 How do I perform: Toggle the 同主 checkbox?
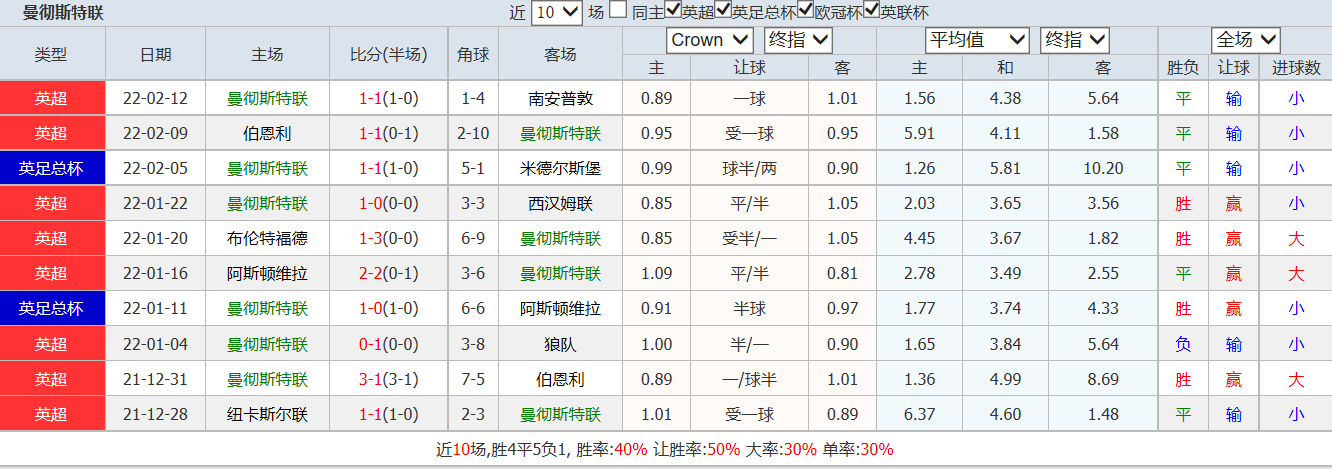[618, 11]
